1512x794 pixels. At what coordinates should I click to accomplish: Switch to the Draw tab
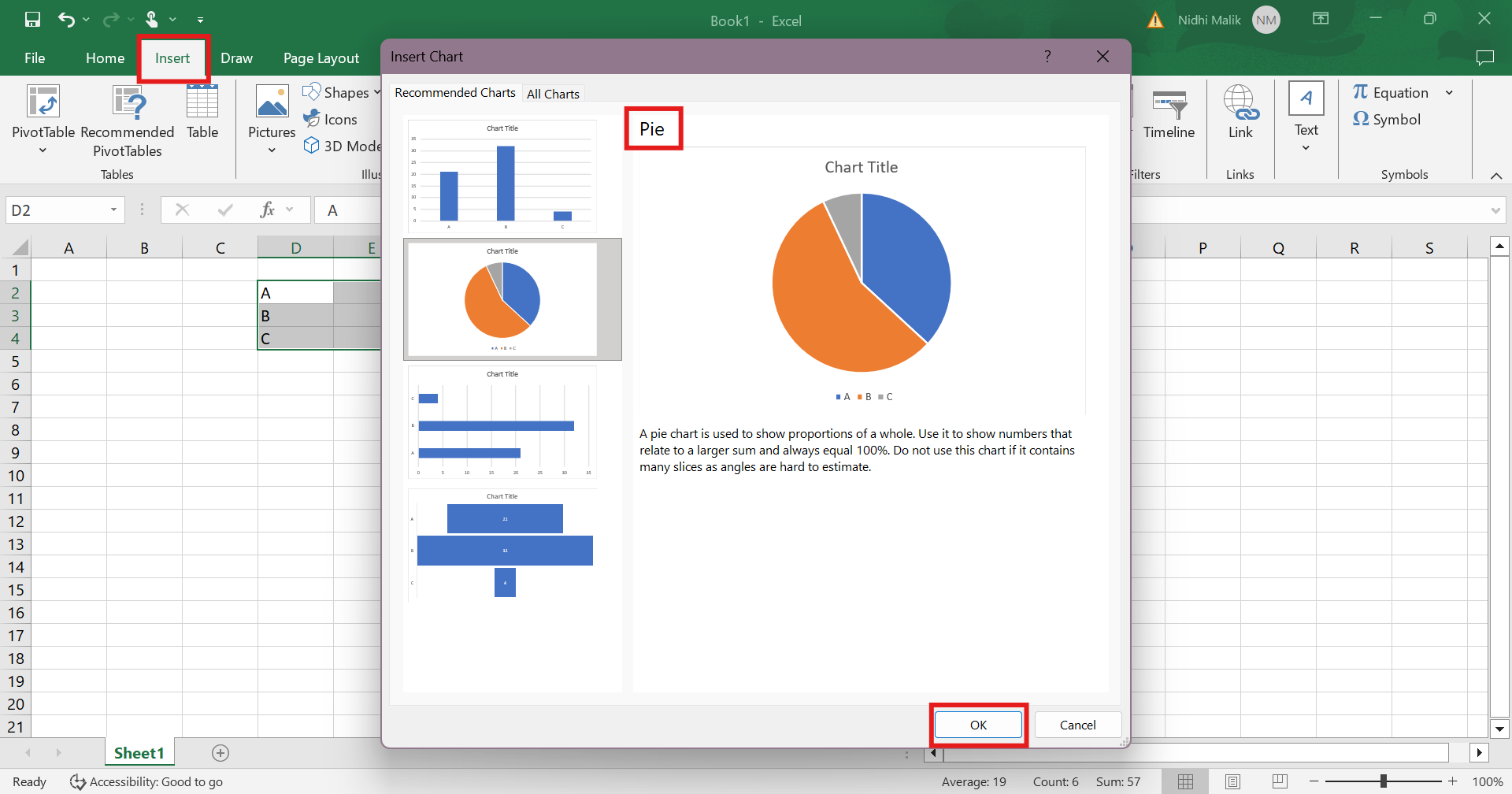coord(236,58)
